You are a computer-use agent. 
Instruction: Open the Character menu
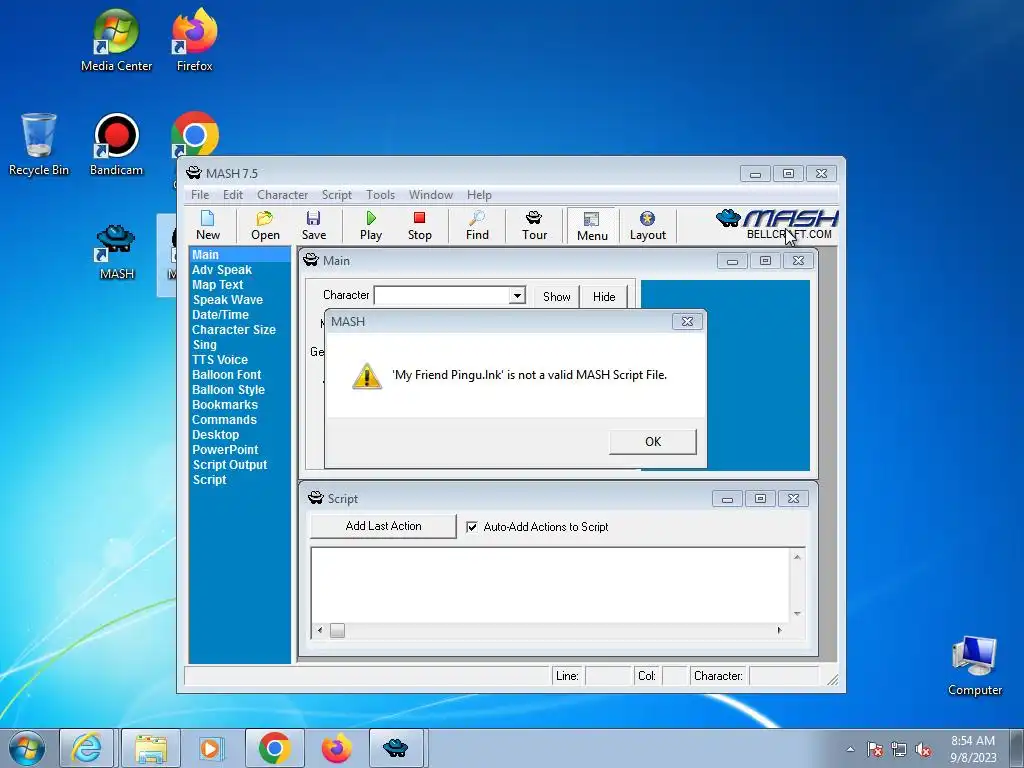tap(282, 195)
